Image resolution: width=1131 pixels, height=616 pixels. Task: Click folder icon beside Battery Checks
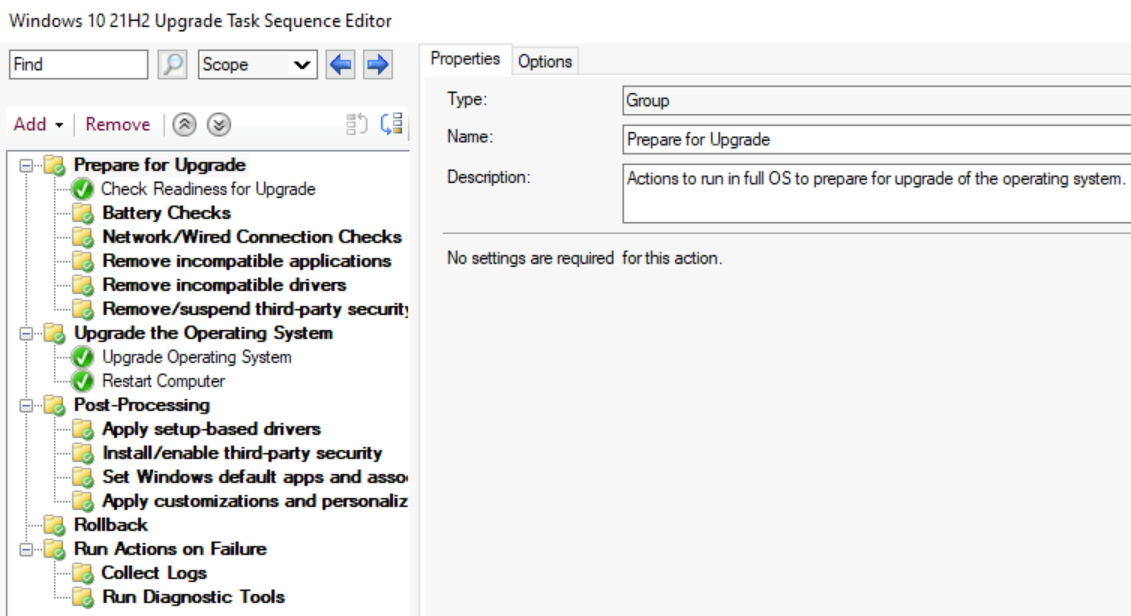click(83, 214)
